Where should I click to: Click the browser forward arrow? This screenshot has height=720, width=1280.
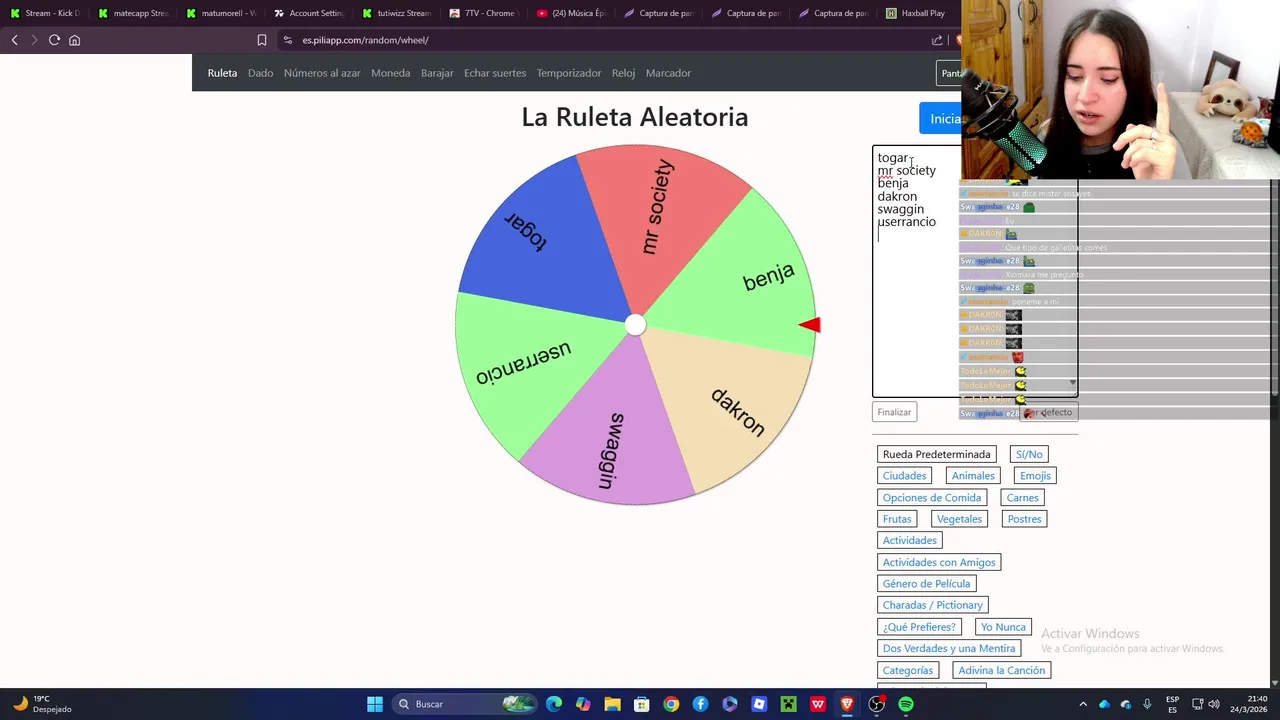[x=34, y=40]
